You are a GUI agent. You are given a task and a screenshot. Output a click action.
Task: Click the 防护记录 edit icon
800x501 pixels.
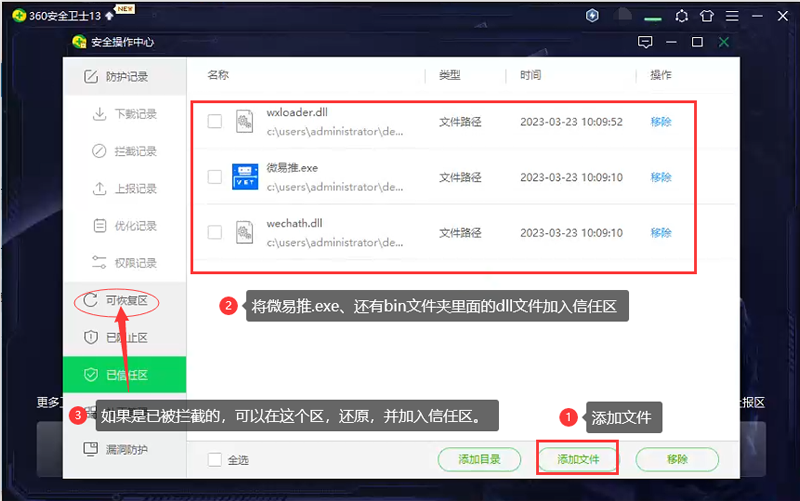pyautogui.click(x=91, y=77)
